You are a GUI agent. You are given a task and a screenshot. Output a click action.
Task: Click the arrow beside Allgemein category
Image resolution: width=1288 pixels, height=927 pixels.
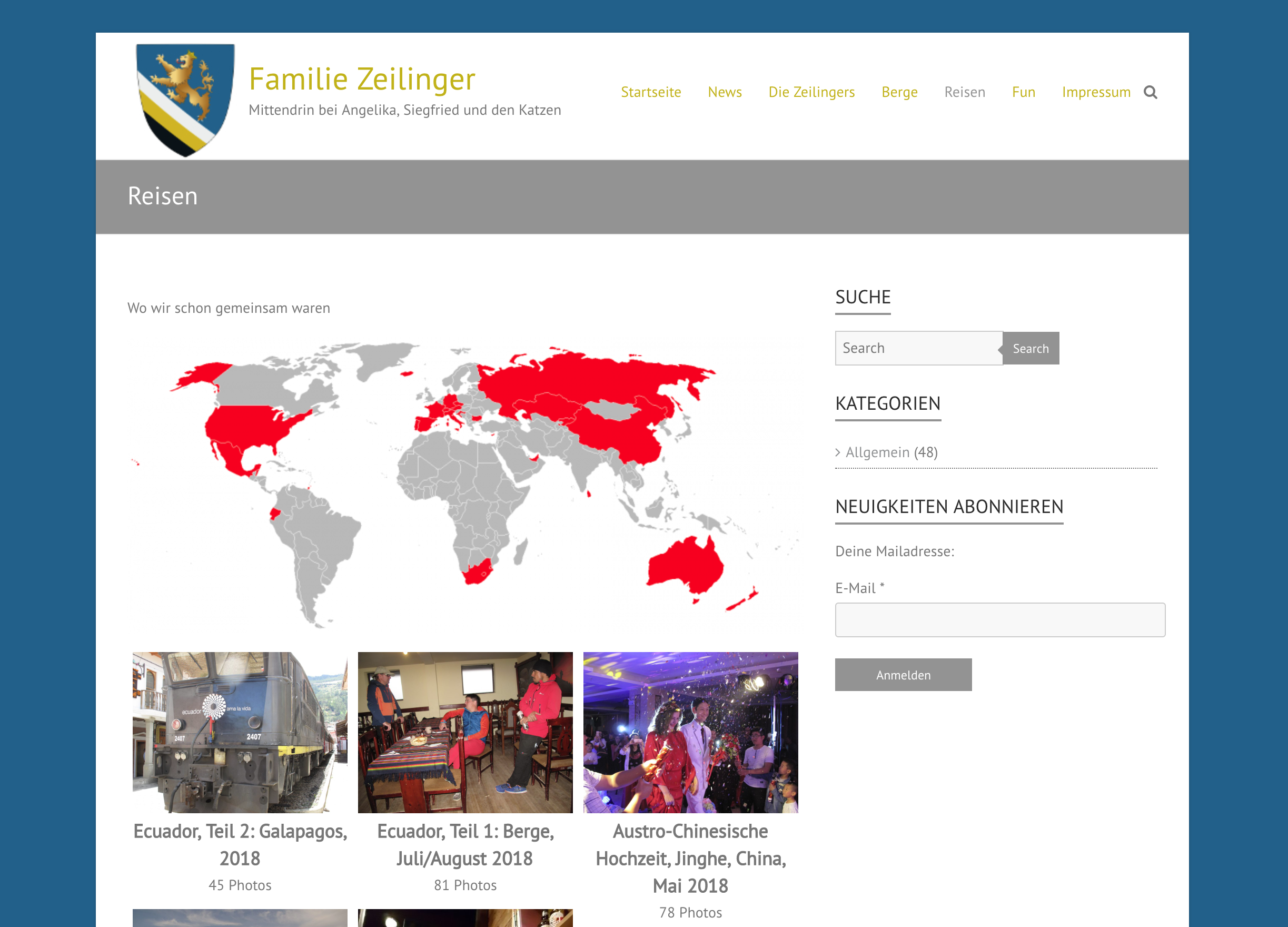pyautogui.click(x=838, y=452)
